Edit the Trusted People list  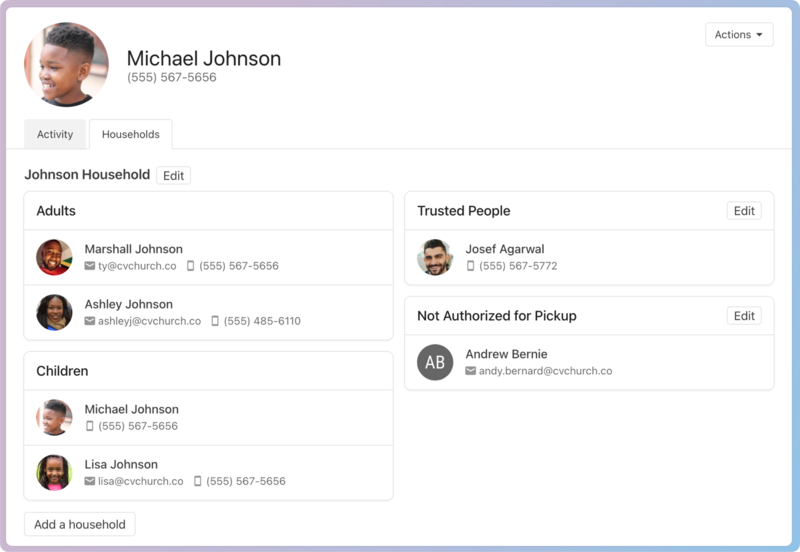(743, 211)
